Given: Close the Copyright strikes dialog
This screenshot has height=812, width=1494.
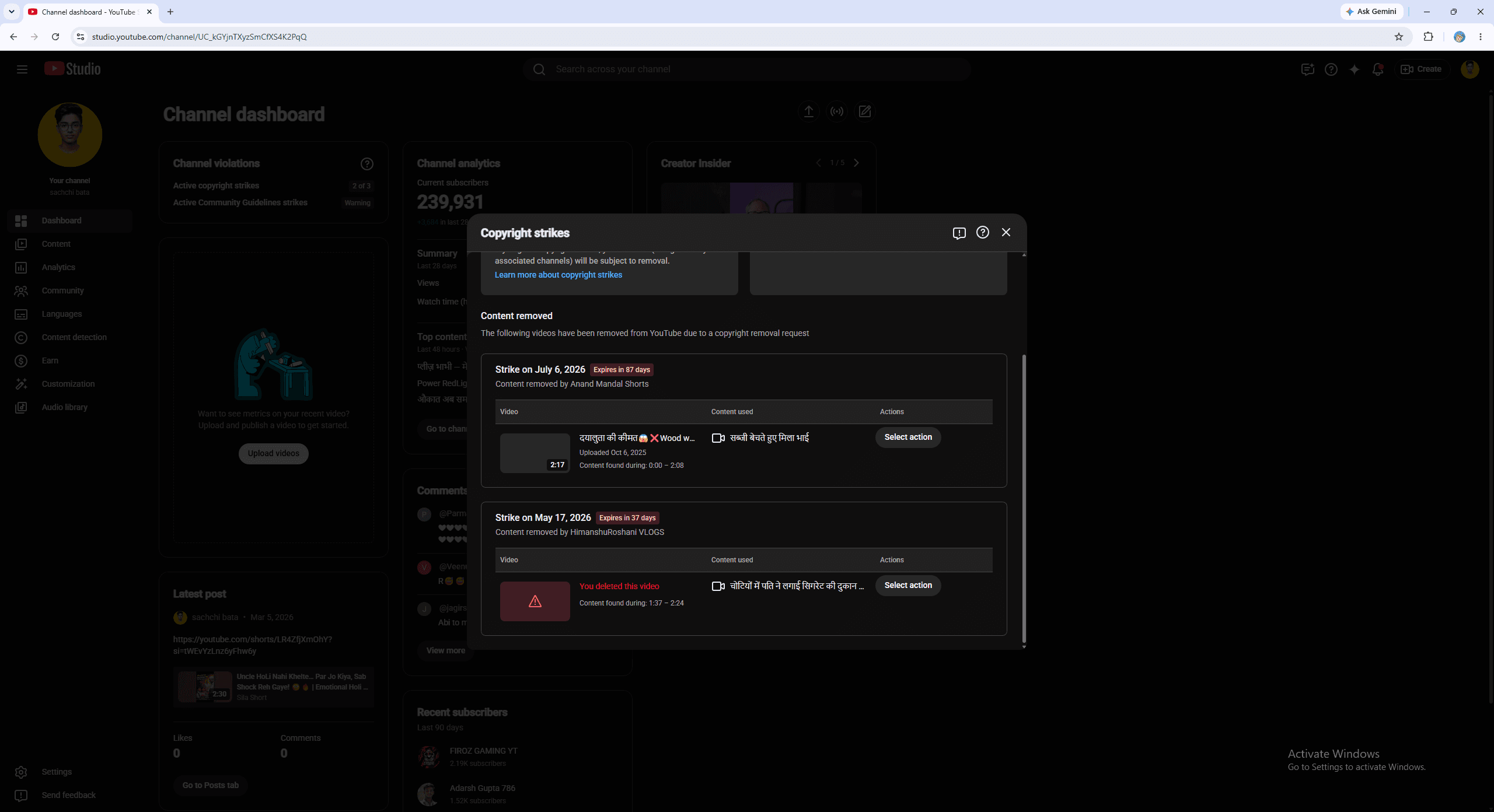Looking at the screenshot, I should [x=1006, y=232].
